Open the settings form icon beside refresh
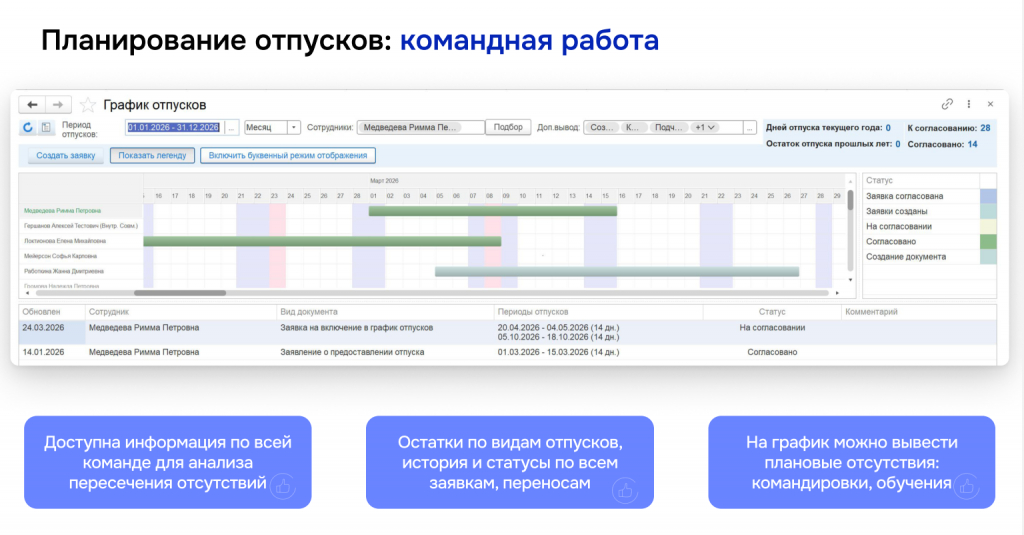Image resolution: width=1024 pixels, height=535 pixels. tap(46, 127)
